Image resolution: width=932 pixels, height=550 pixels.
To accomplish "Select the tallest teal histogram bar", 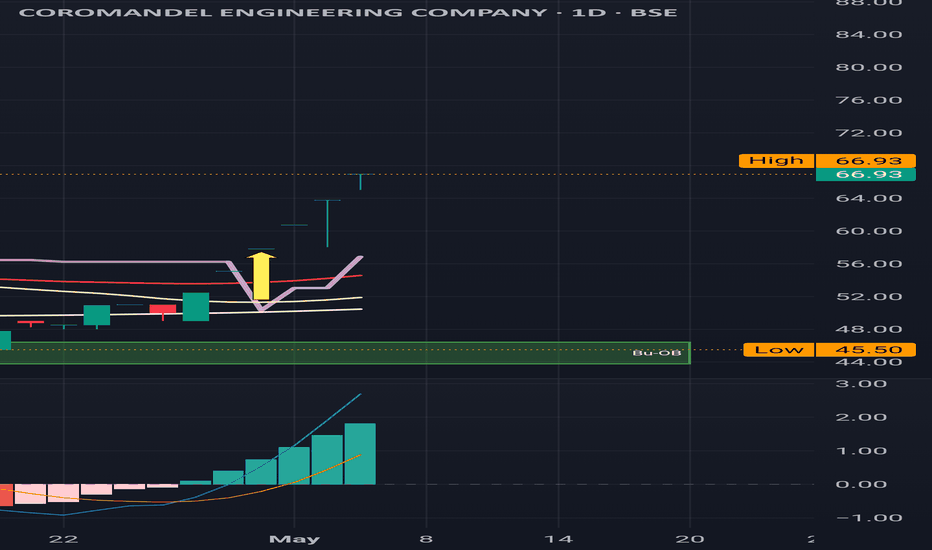I will coord(360,454).
